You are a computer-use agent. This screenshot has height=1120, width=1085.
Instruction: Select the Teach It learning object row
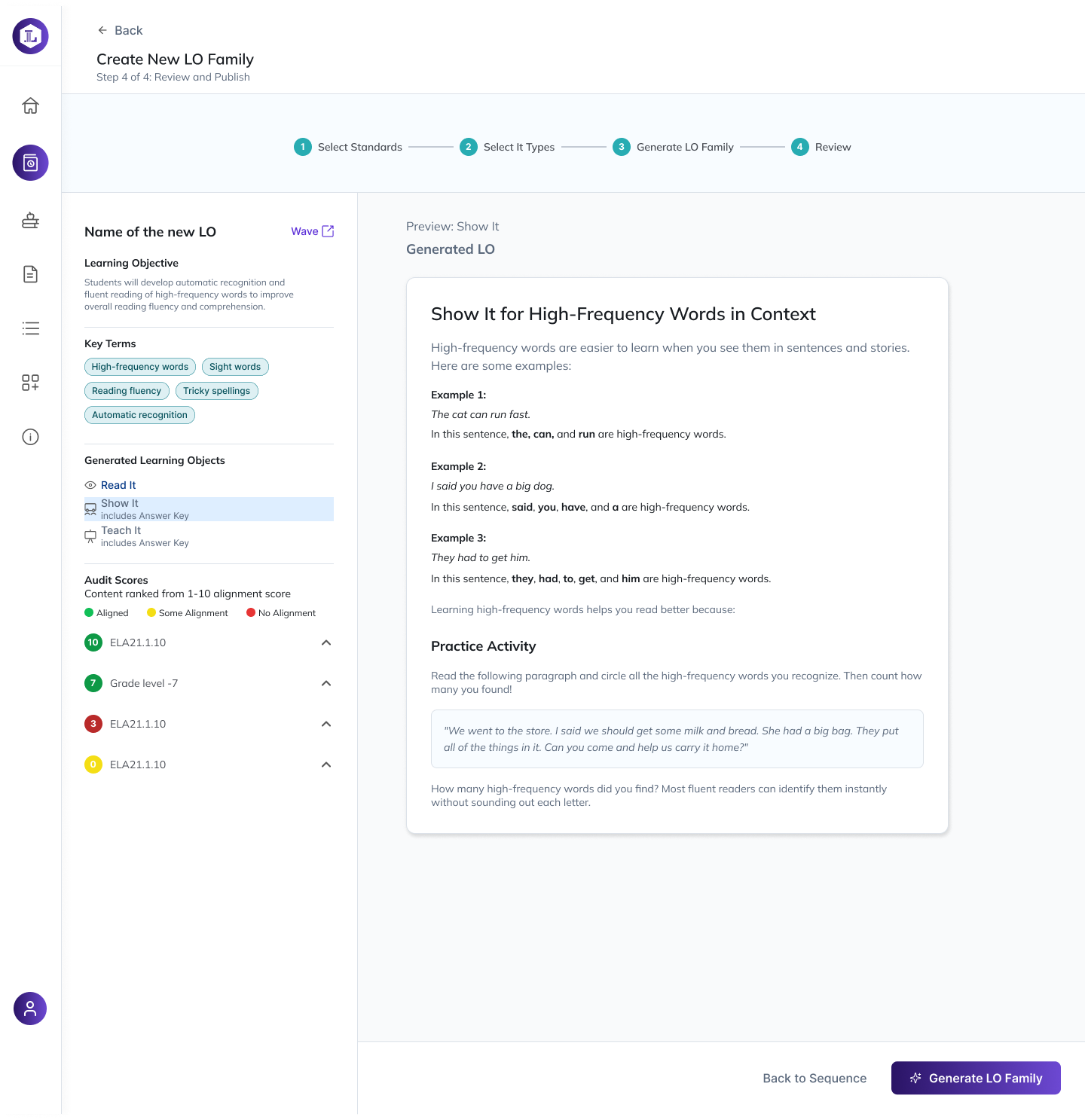(209, 536)
